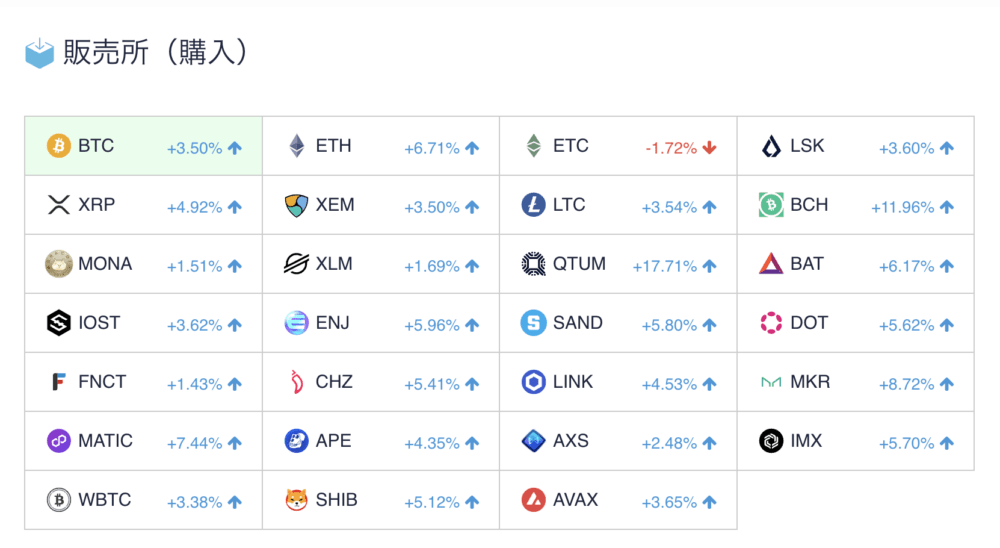Image resolution: width=1000 pixels, height=548 pixels.
Task: Select the SAND label
Action: (x=578, y=323)
